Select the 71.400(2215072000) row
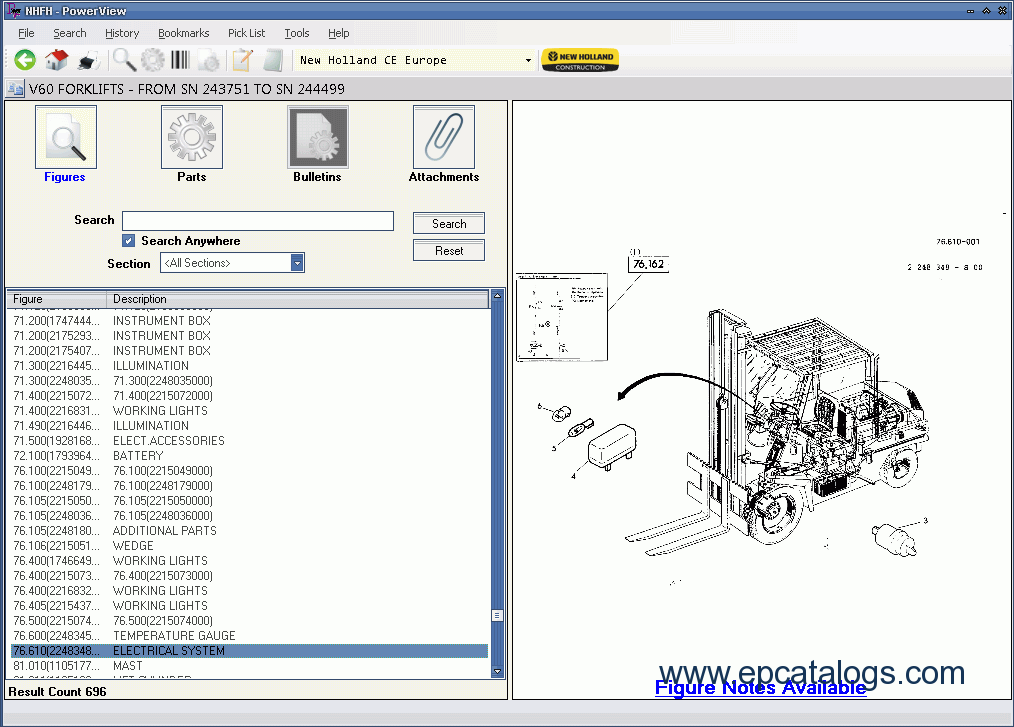Viewport: 1014px width, 727px height. tap(250, 396)
